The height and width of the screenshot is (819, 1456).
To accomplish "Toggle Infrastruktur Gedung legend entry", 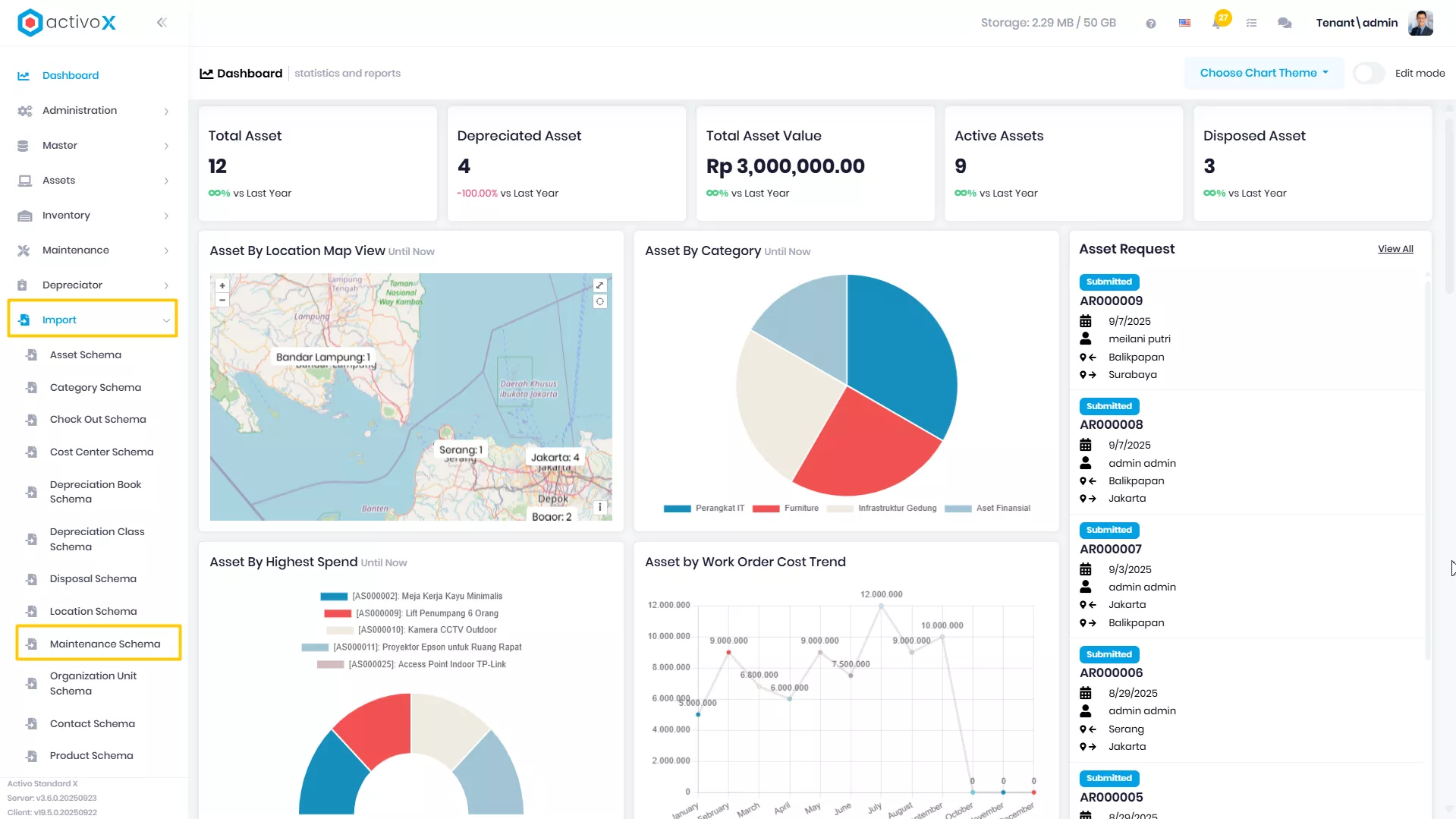I will point(882,509).
